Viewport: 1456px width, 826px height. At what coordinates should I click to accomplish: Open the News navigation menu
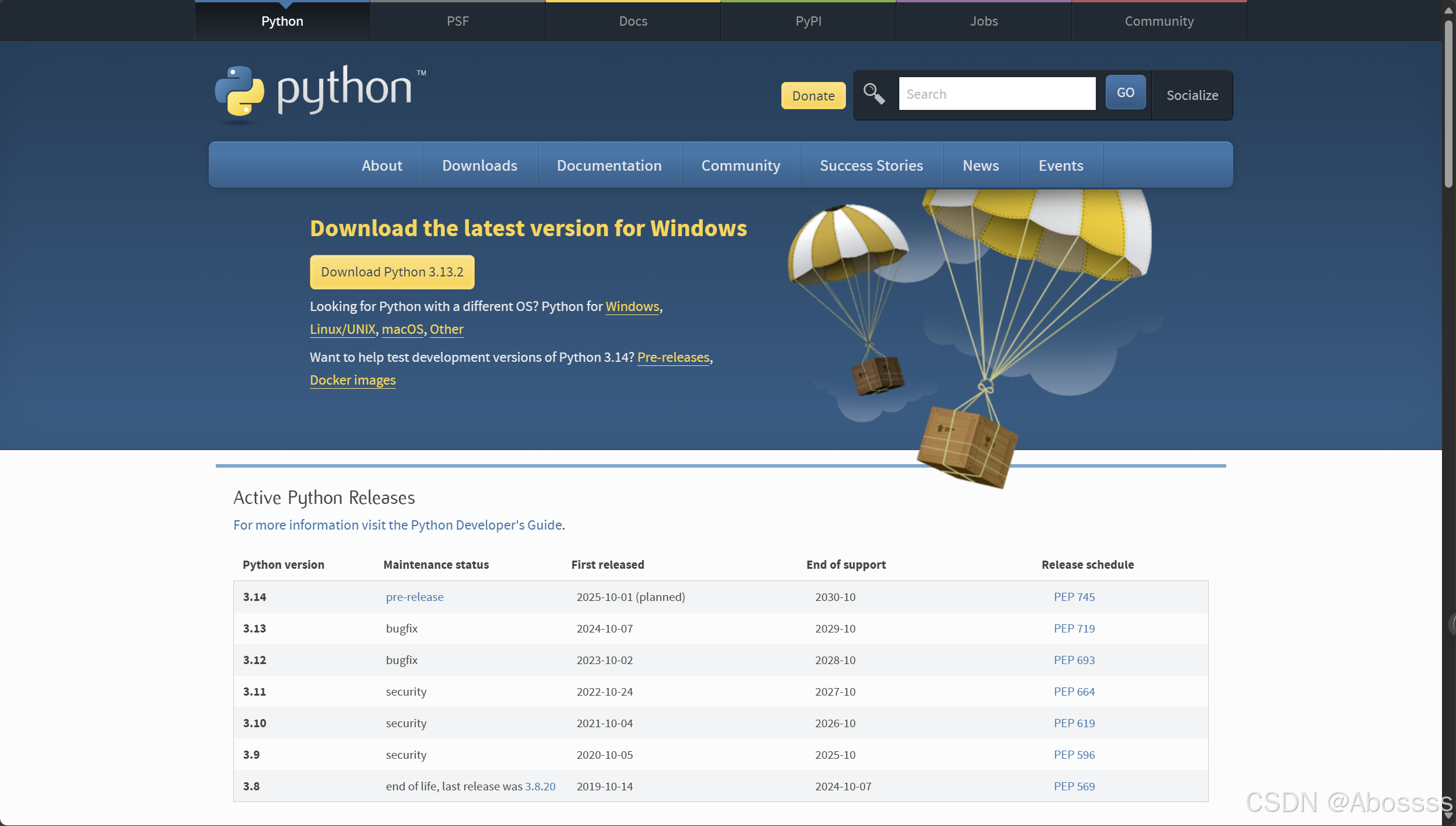tap(981, 165)
